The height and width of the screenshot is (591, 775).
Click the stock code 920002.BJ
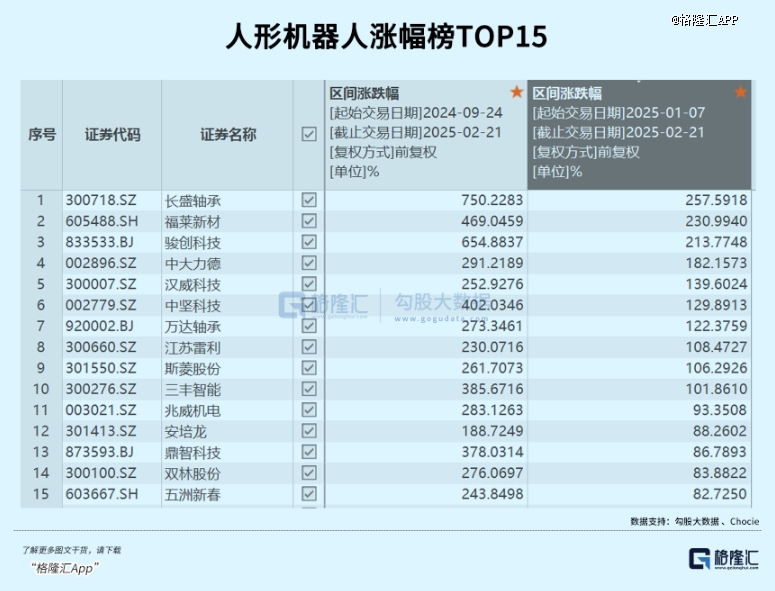[99, 326]
